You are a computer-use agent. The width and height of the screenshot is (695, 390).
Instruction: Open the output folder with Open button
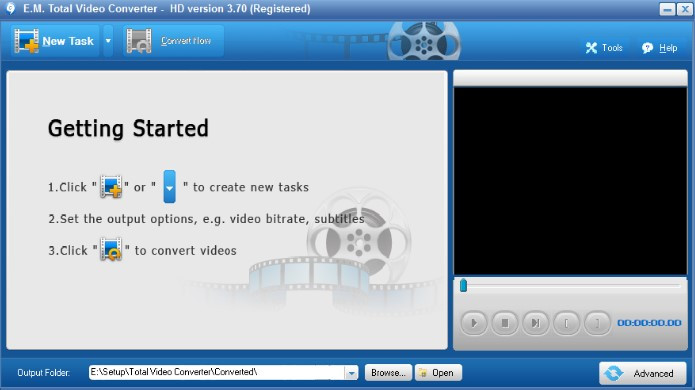(x=438, y=373)
